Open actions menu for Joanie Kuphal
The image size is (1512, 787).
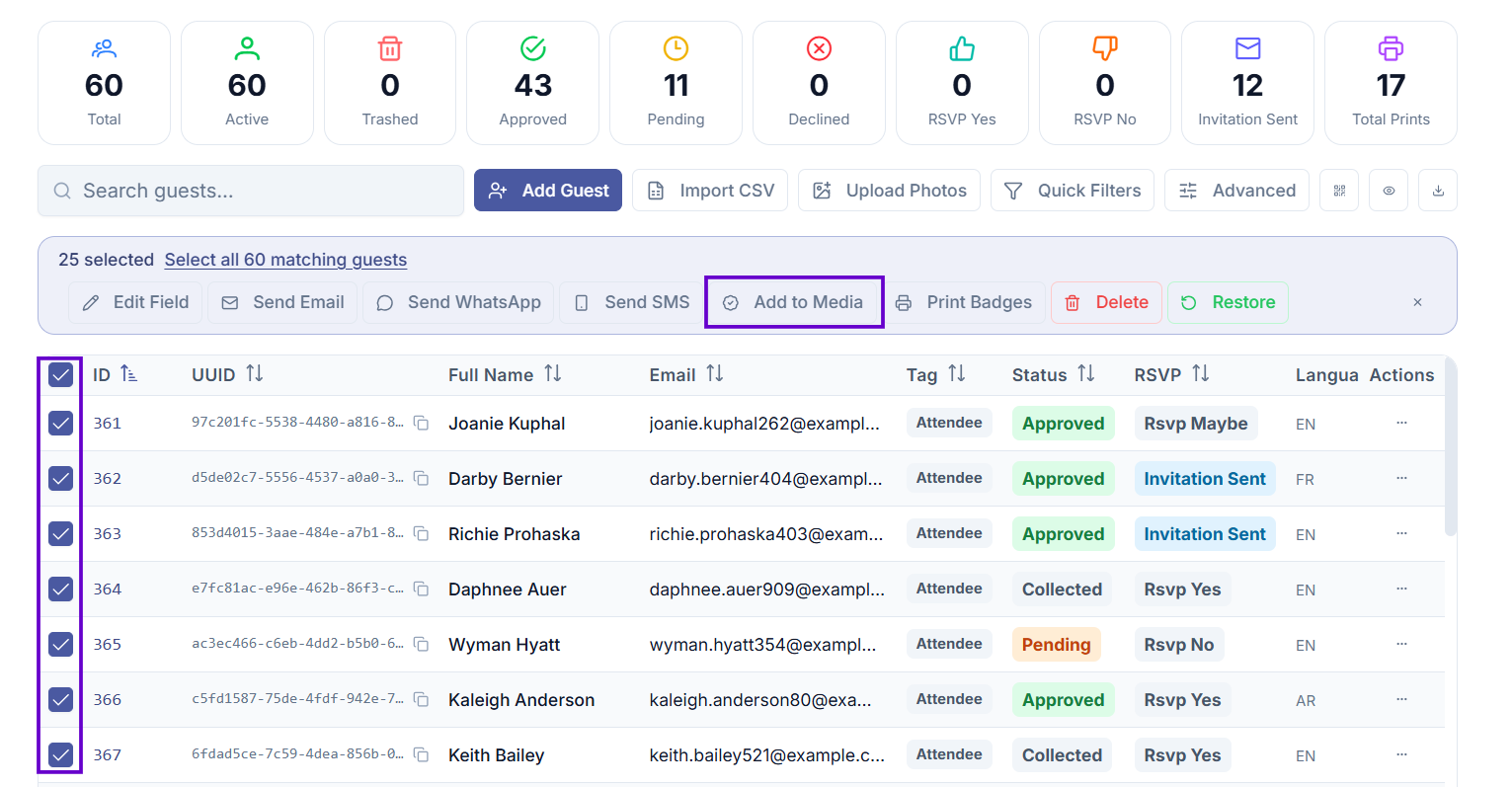pyautogui.click(x=1401, y=423)
